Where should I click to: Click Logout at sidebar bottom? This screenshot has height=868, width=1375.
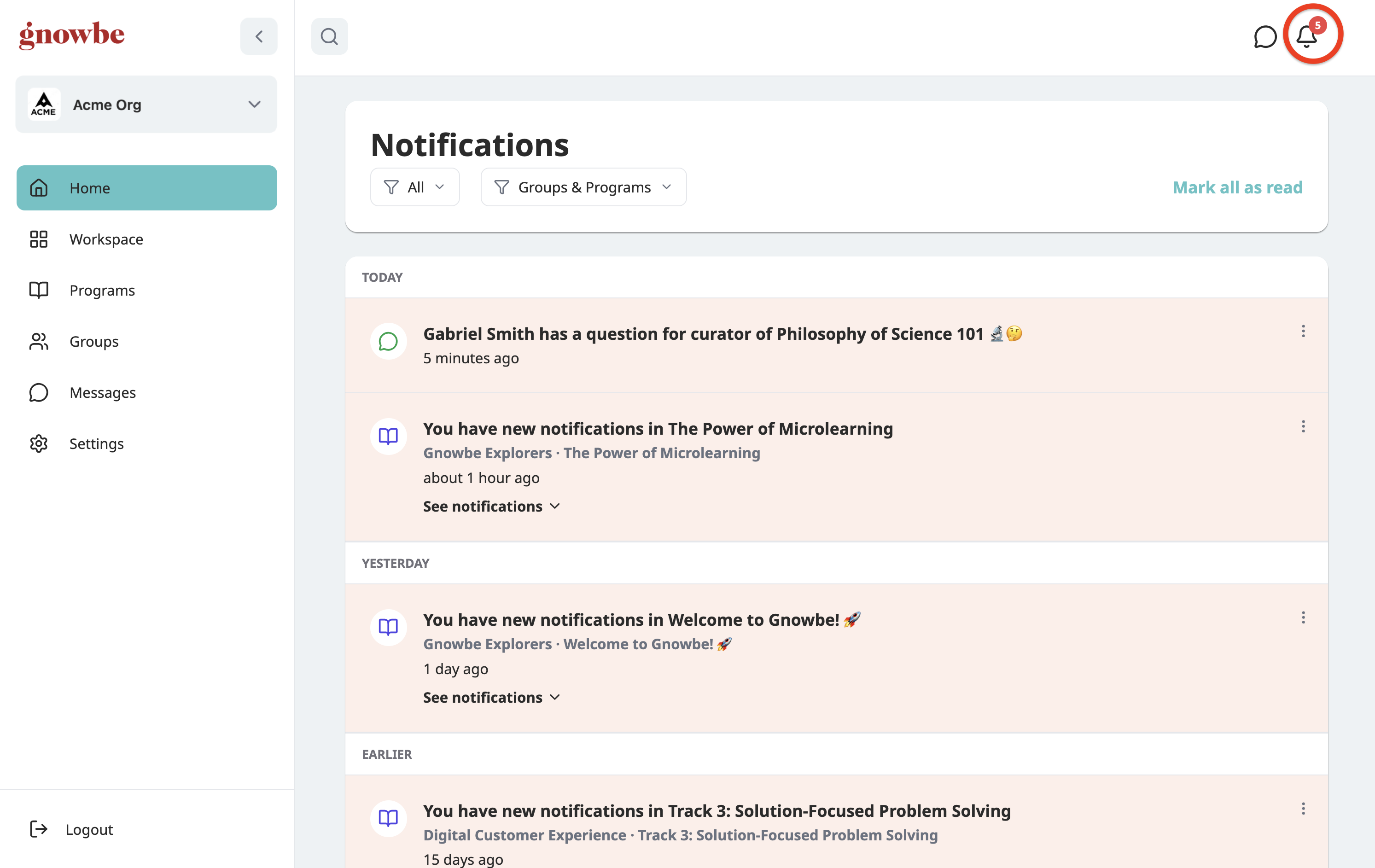[x=71, y=829]
